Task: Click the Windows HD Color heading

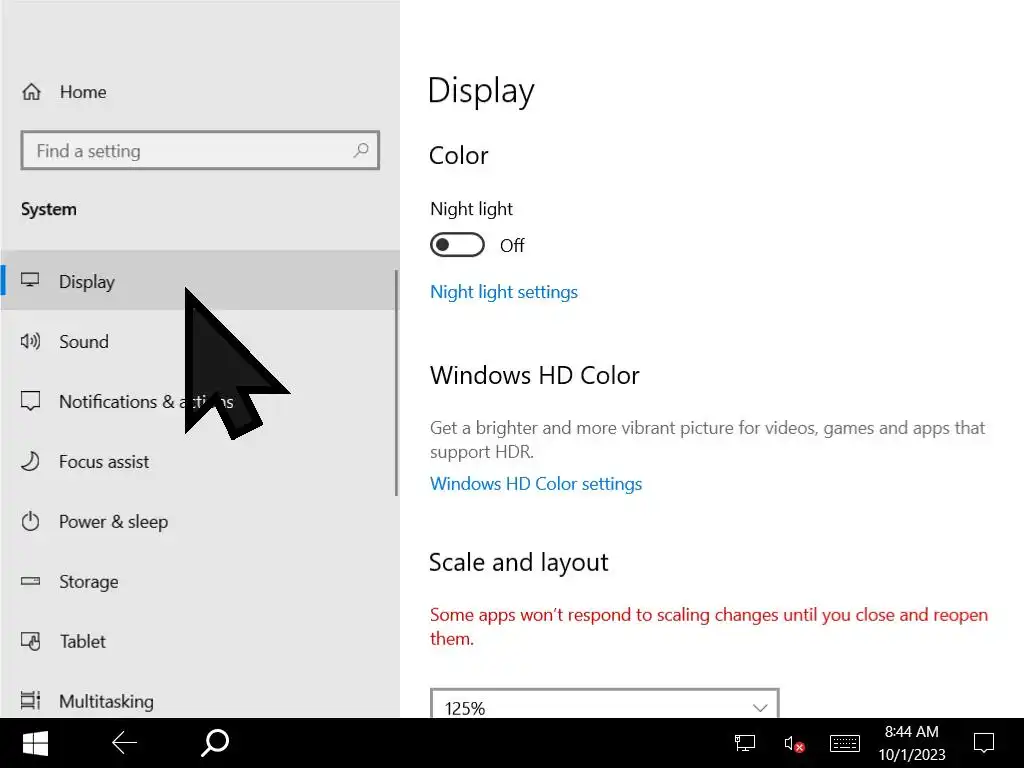Action: pyautogui.click(x=534, y=376)
